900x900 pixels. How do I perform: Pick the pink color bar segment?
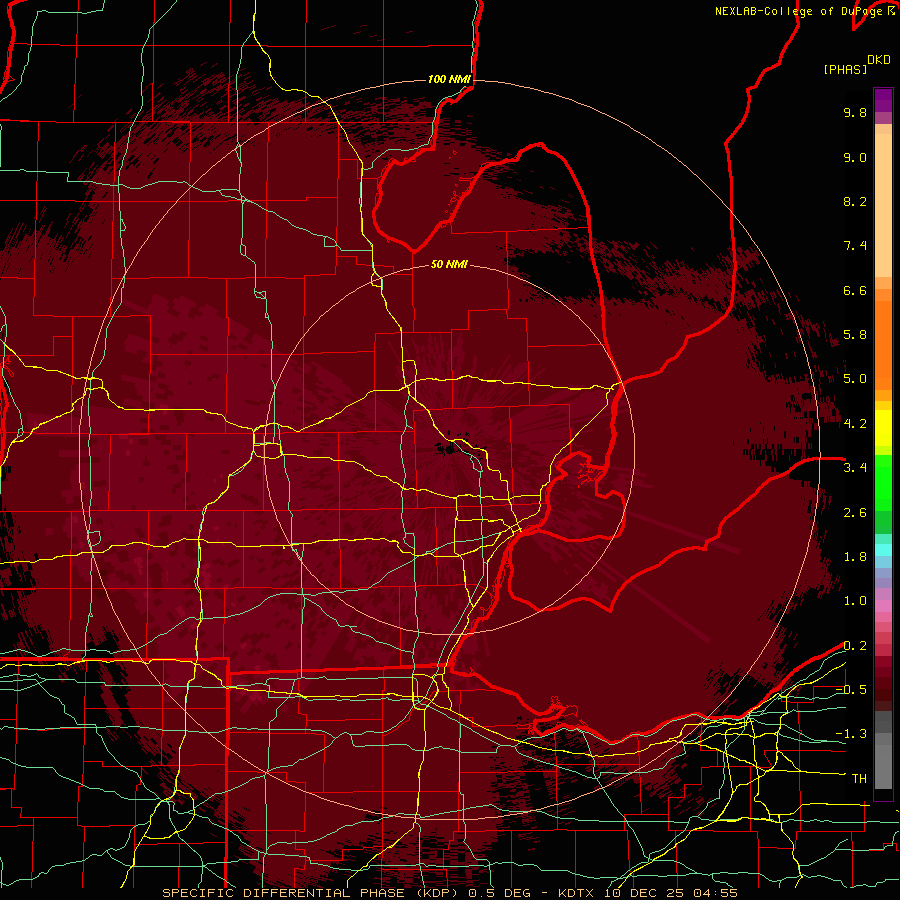[x=883, y=606]
